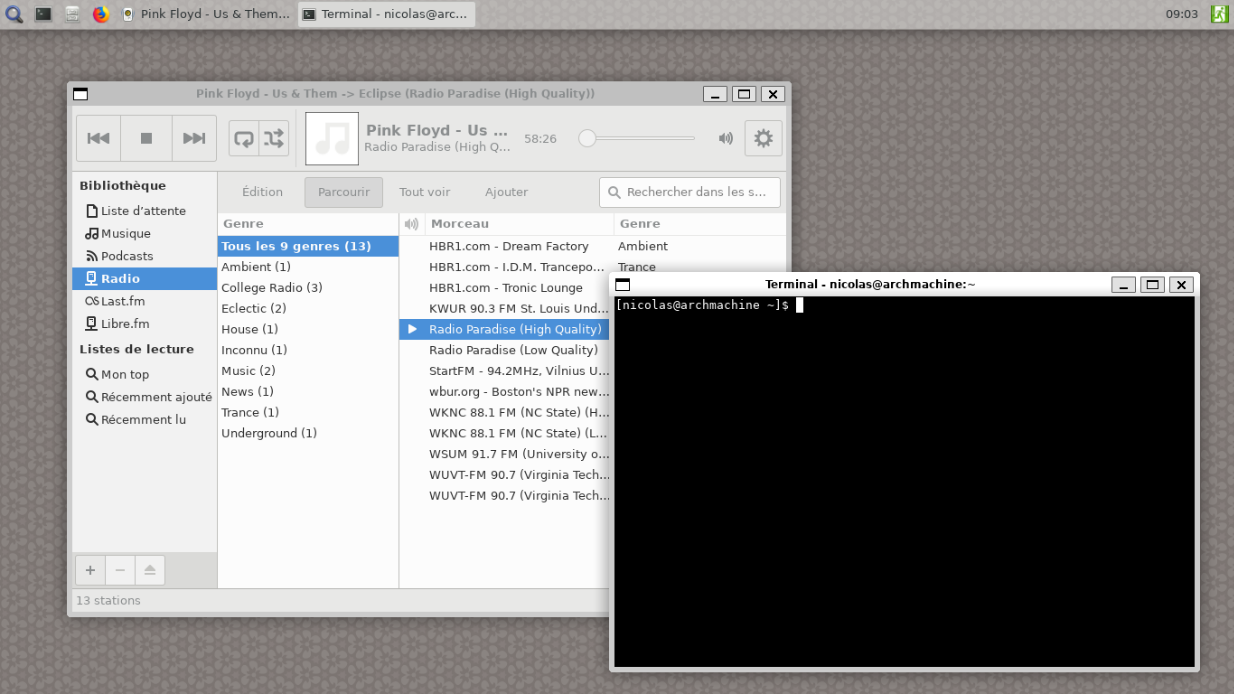Filter by Inconnu (1) genre
1234x694 pixels.
308,350
